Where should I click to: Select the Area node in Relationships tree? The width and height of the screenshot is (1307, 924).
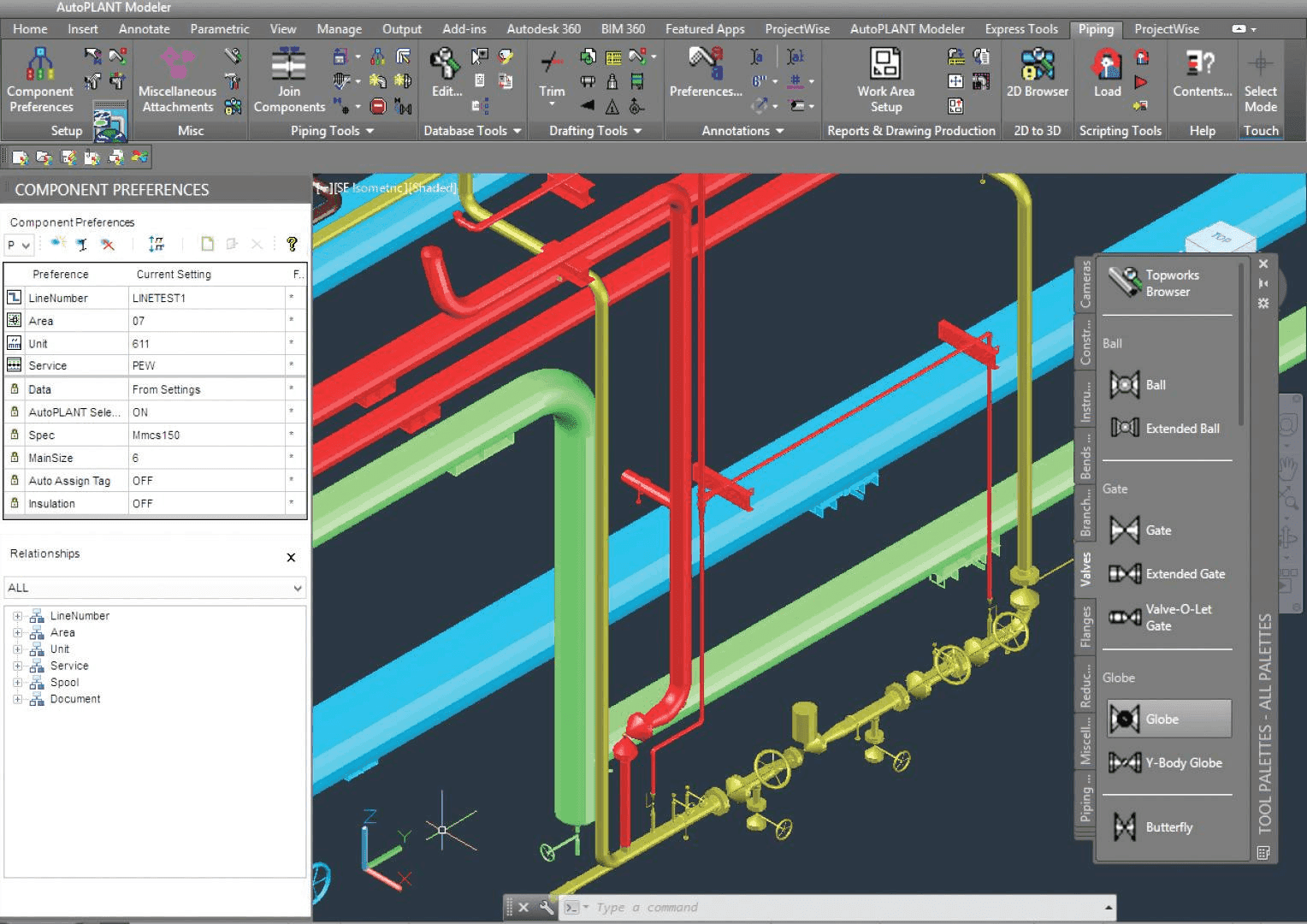coord(62,632)
